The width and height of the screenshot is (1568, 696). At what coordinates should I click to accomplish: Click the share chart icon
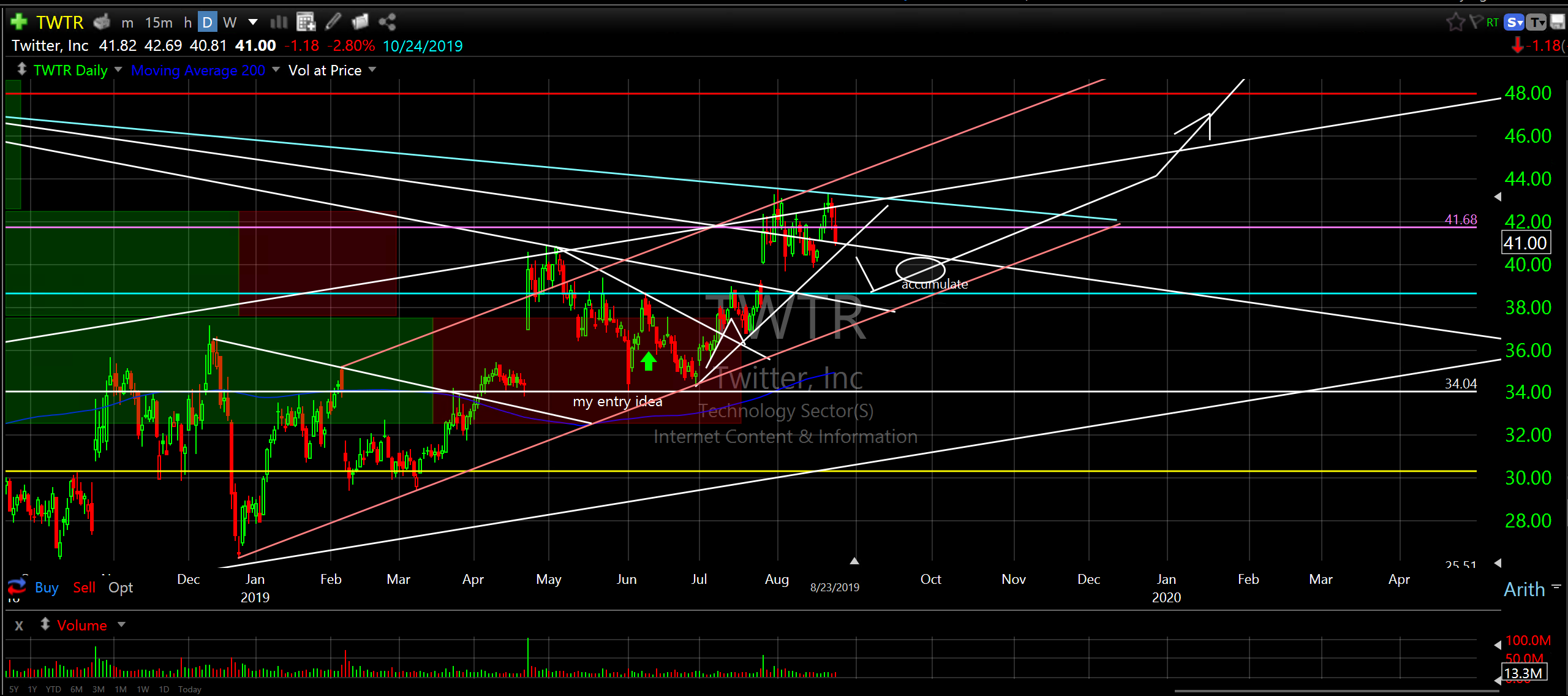tap(387, 22)
